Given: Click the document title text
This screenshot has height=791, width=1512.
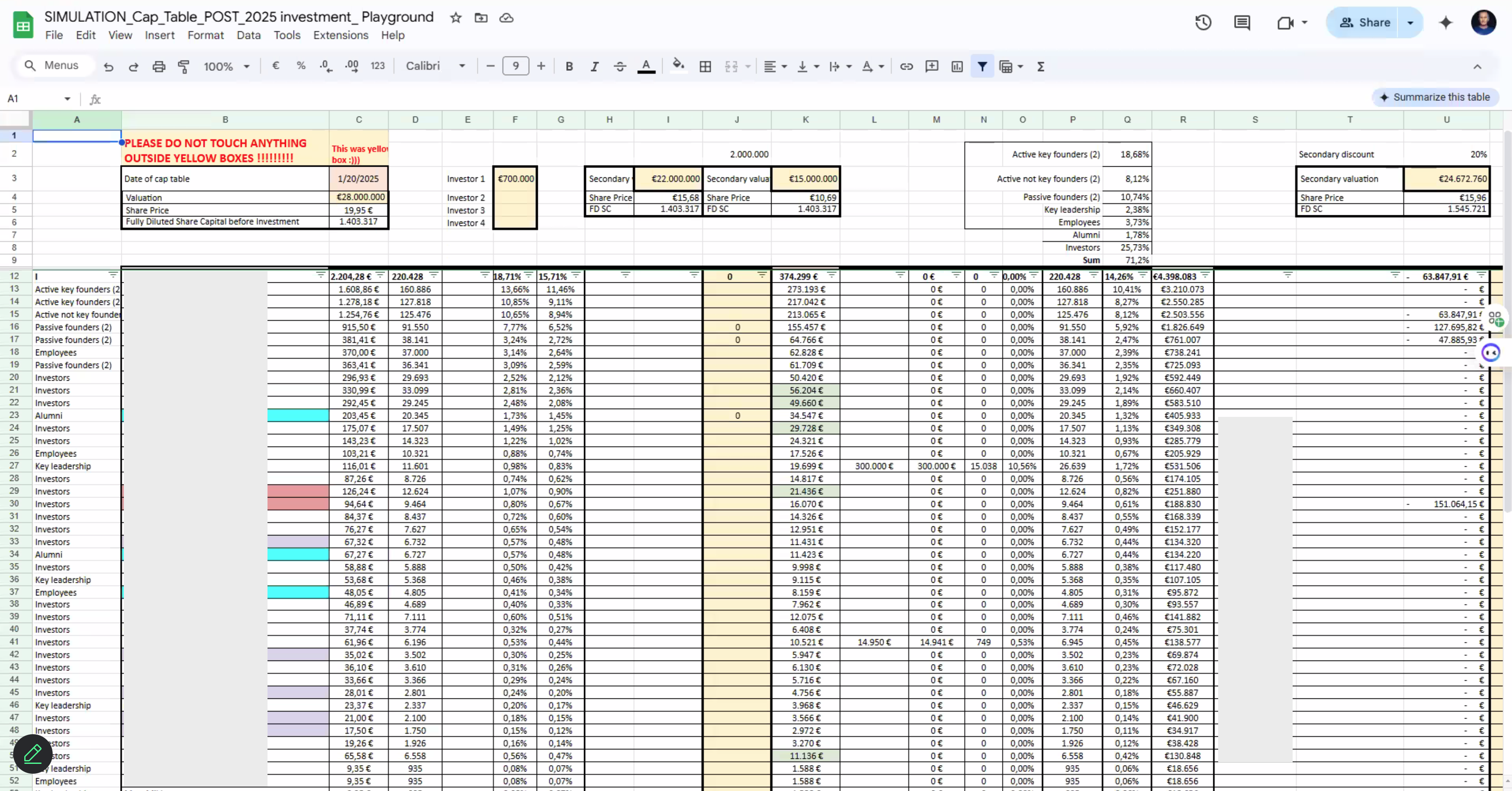Looking at the screenshot, I should (239, 17).
